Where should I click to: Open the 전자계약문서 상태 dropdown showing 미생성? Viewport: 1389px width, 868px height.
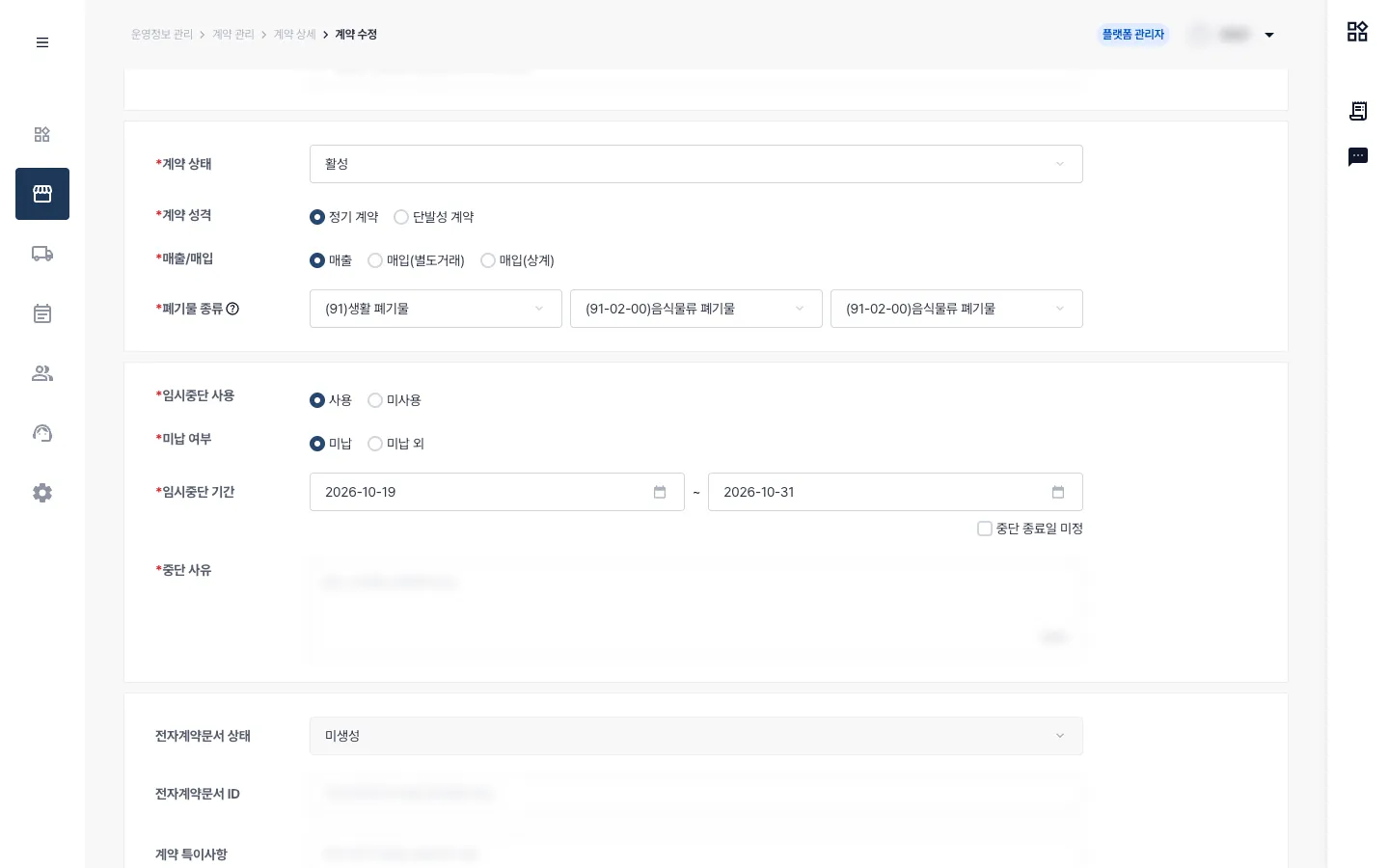pyautogui.click(x=696, y=736)
